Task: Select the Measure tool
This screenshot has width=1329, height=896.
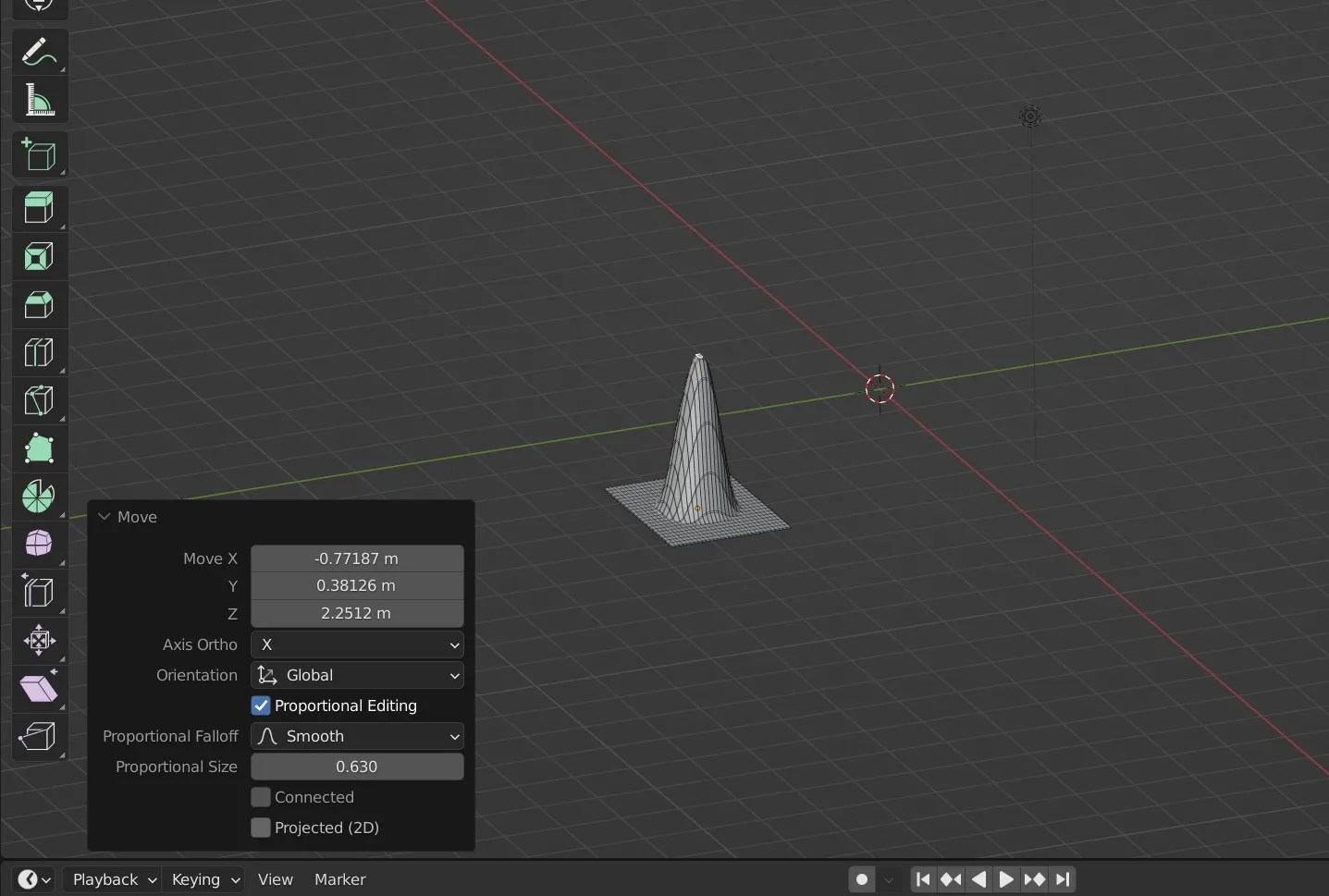Action: [x=41, y=100]
